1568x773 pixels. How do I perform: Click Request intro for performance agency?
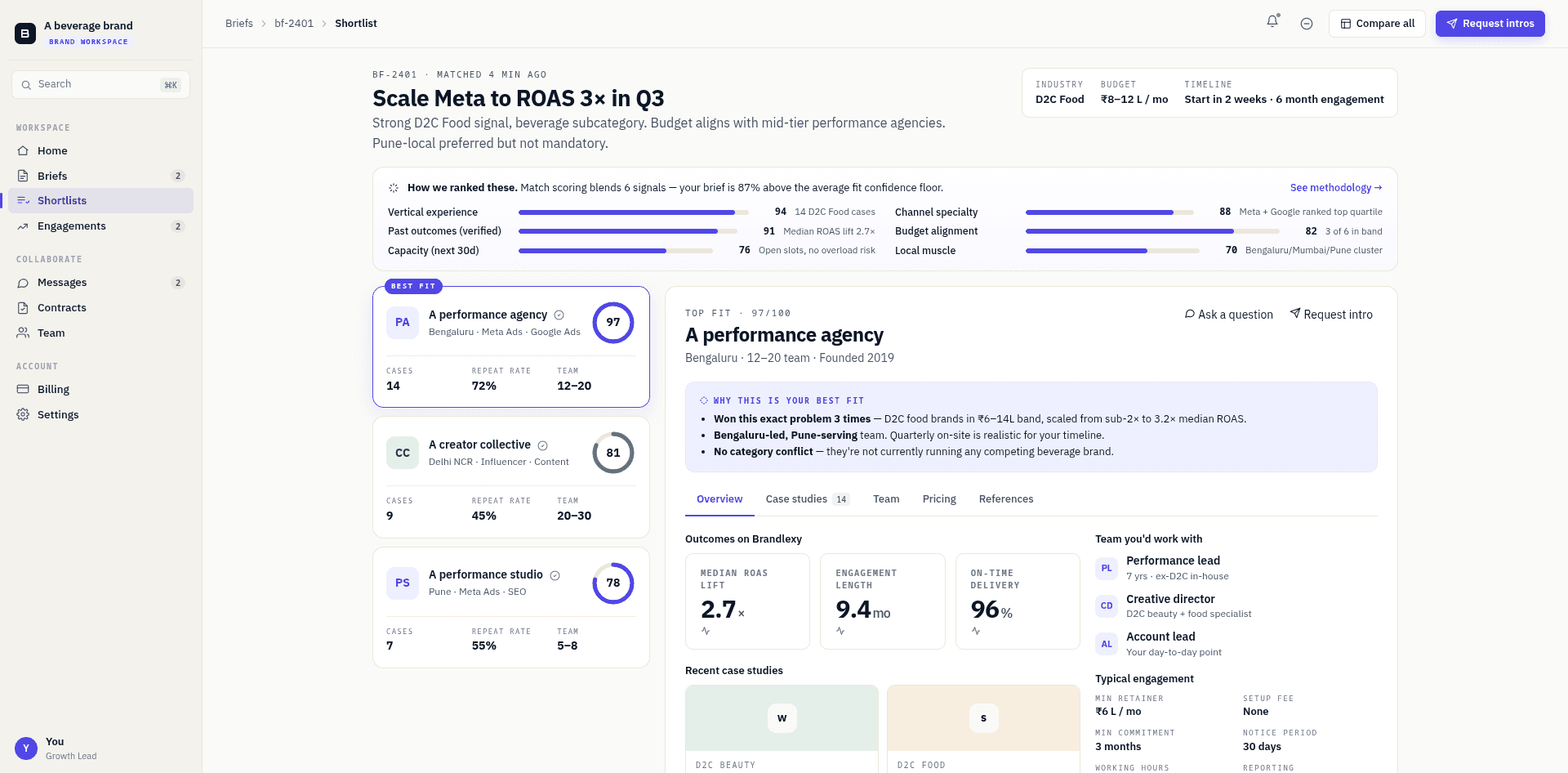pyautogui.click(x=1331, y=315)
